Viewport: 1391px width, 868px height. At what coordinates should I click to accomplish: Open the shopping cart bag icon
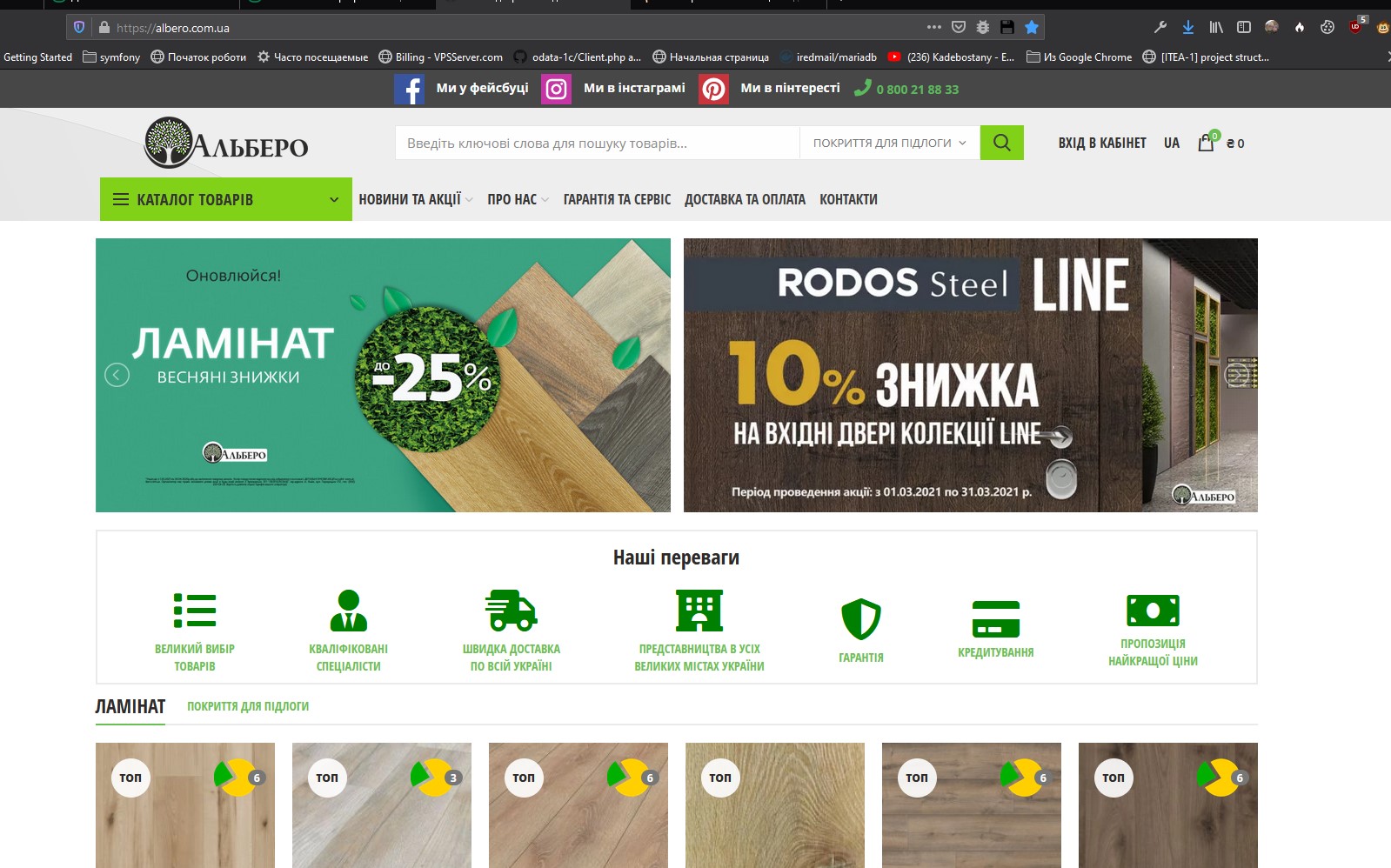point(1206,143)
